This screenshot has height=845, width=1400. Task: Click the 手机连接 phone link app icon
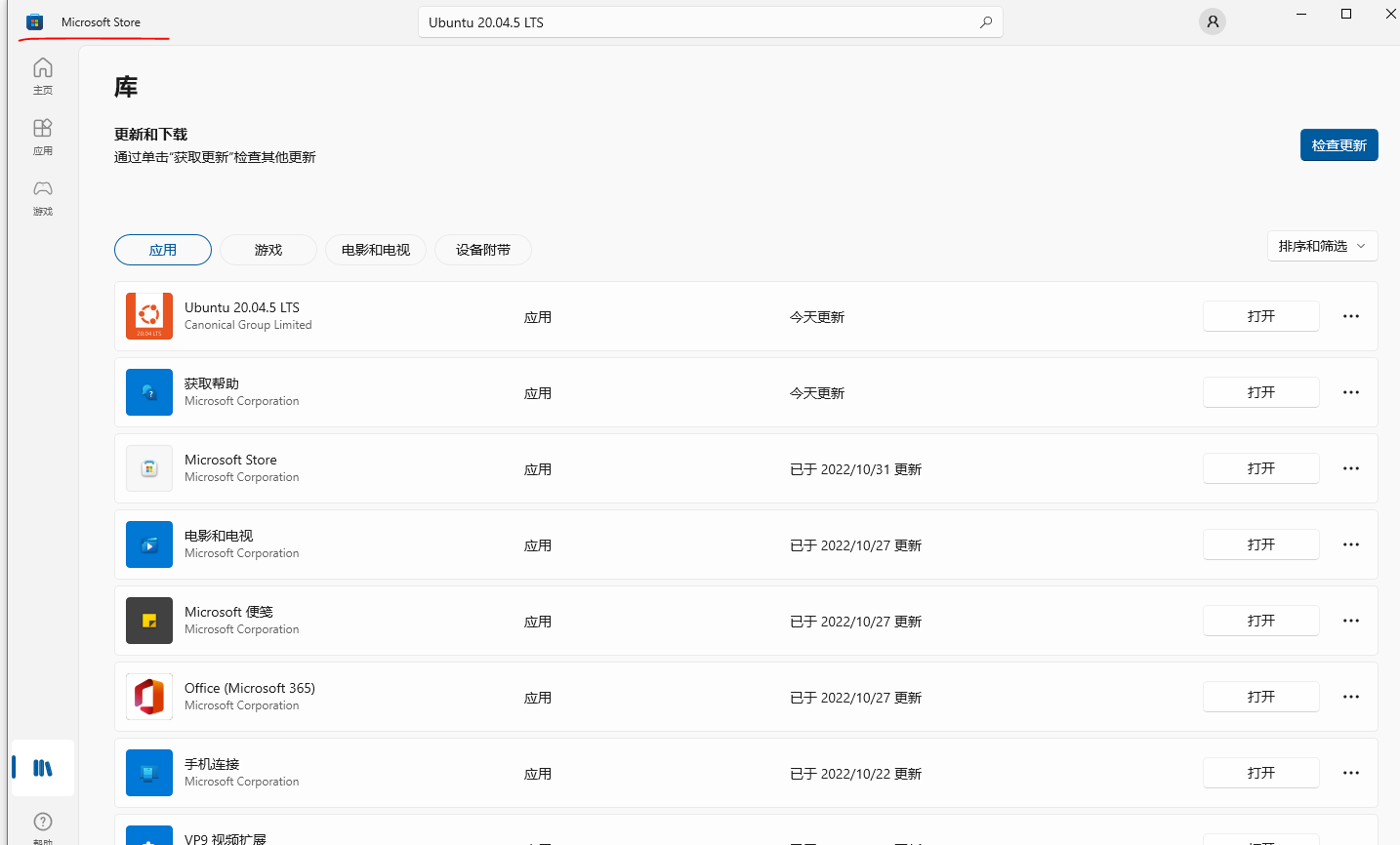(149, 773)
